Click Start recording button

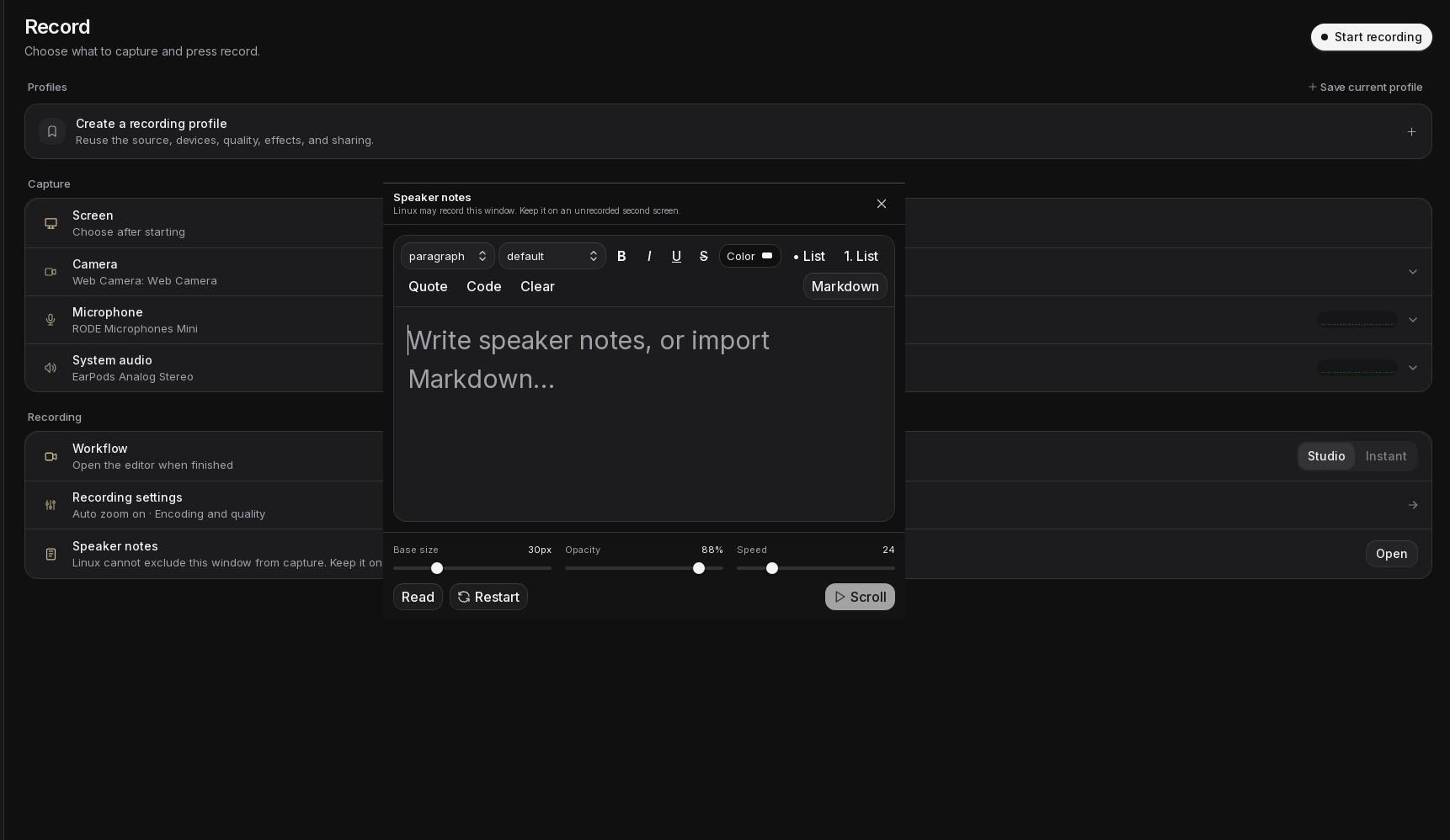point(1371,37)
